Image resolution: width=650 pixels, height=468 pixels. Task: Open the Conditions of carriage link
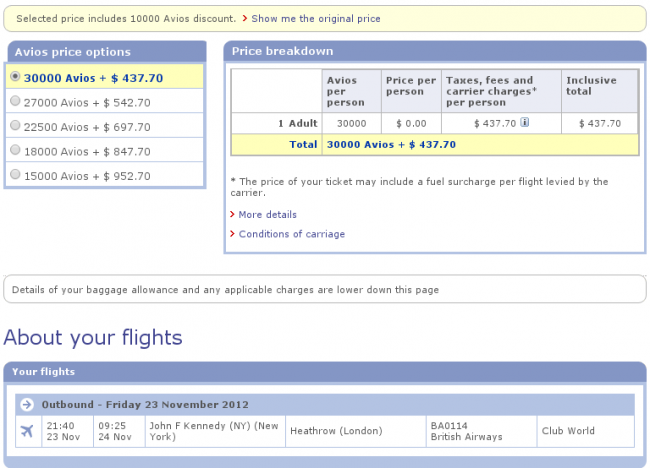291,234
